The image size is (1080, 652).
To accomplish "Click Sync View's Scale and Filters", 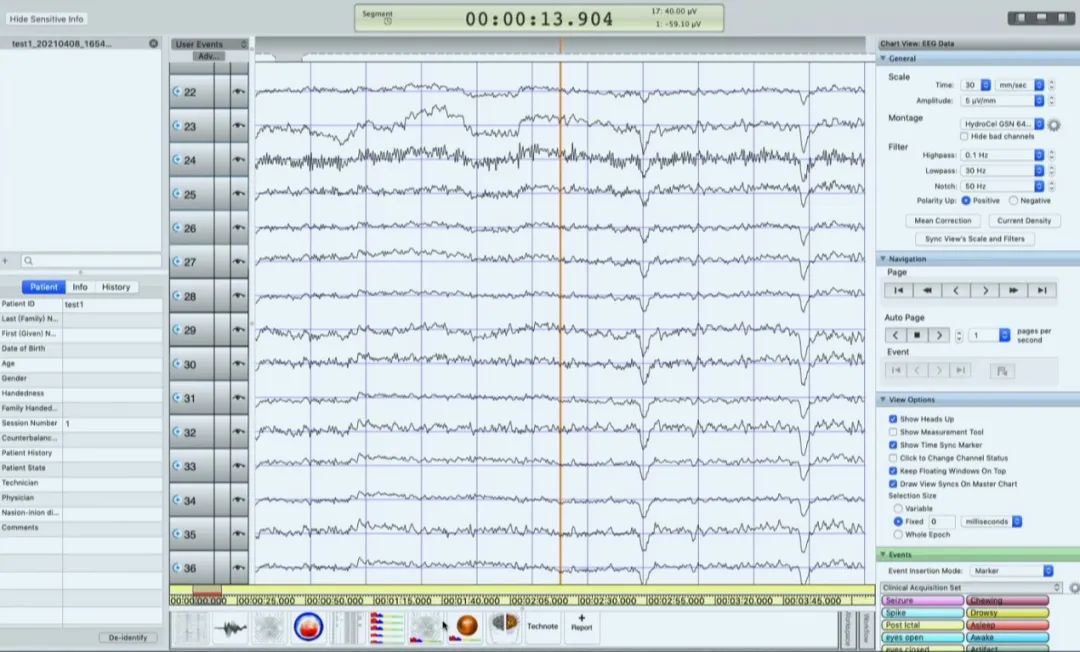I will pyautogui.click(x=975, y=239).
